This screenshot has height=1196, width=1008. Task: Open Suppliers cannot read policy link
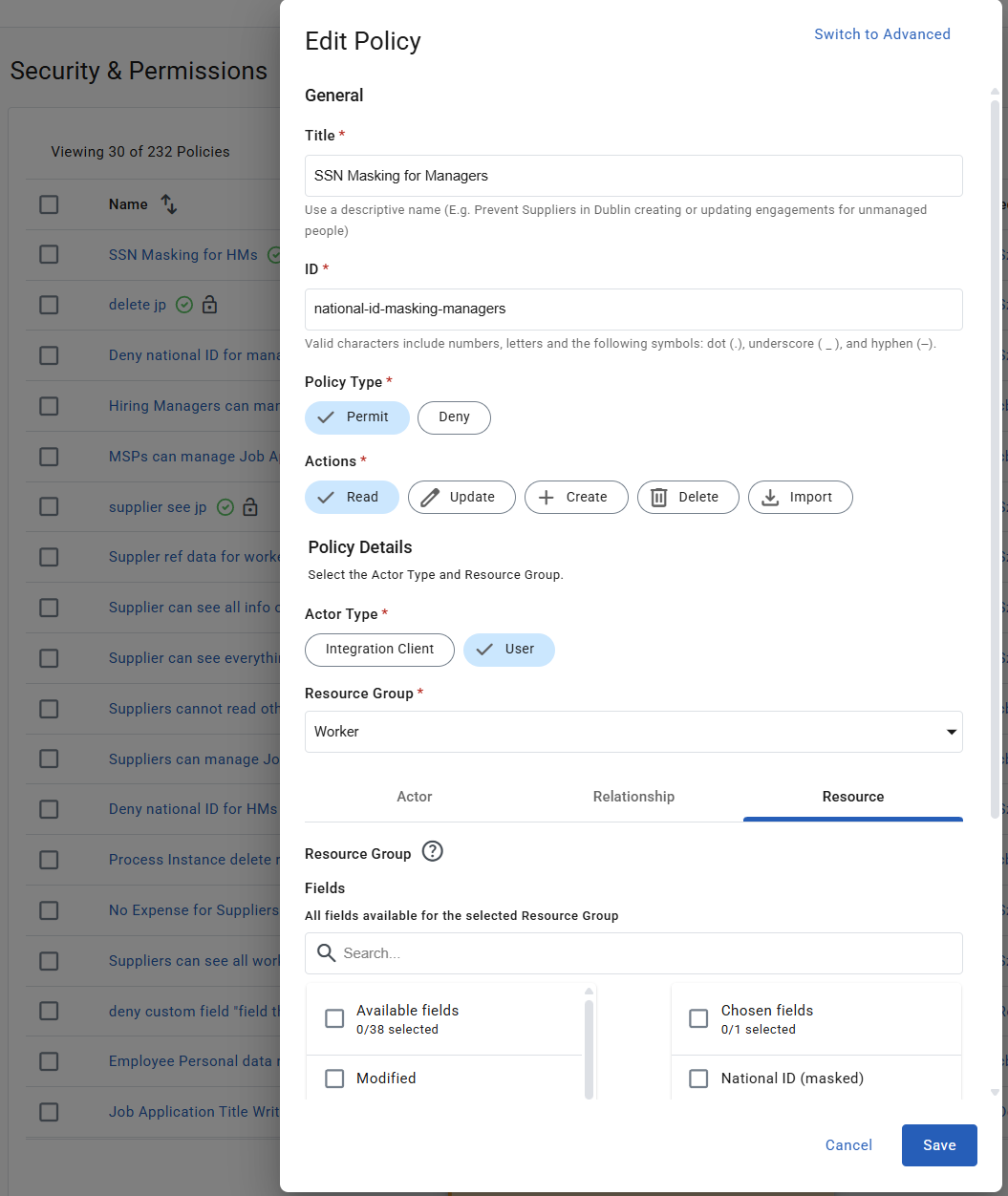coord(194,709)
